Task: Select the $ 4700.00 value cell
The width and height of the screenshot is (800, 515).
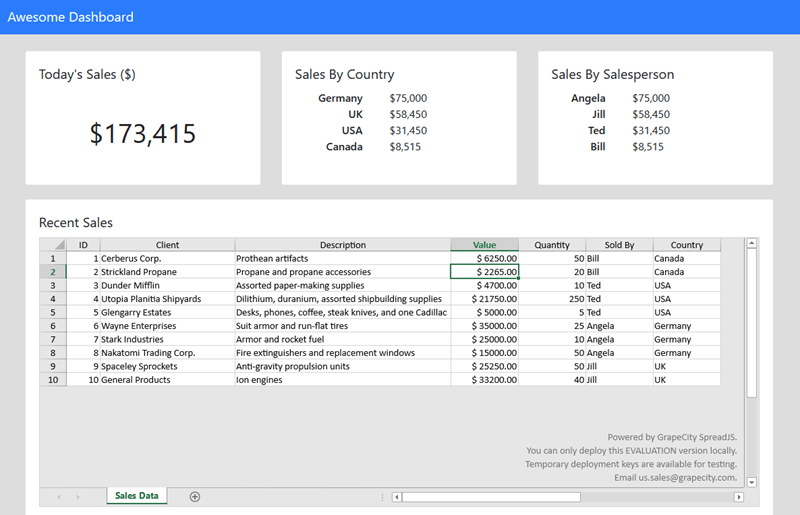Action: [x=484, y=285]
